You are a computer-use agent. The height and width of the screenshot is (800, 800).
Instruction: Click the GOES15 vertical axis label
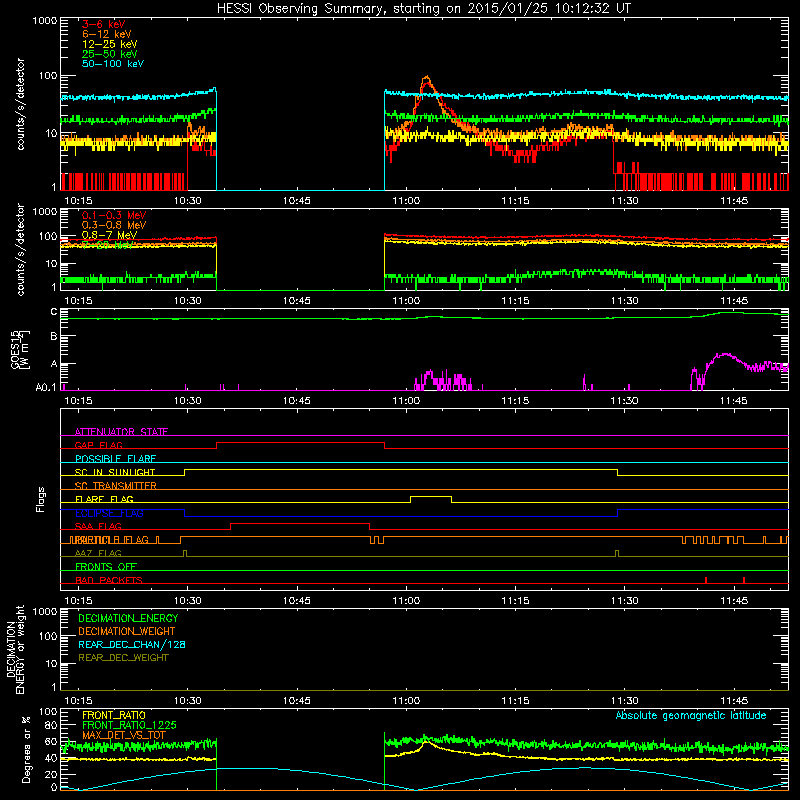coord(20,349)
